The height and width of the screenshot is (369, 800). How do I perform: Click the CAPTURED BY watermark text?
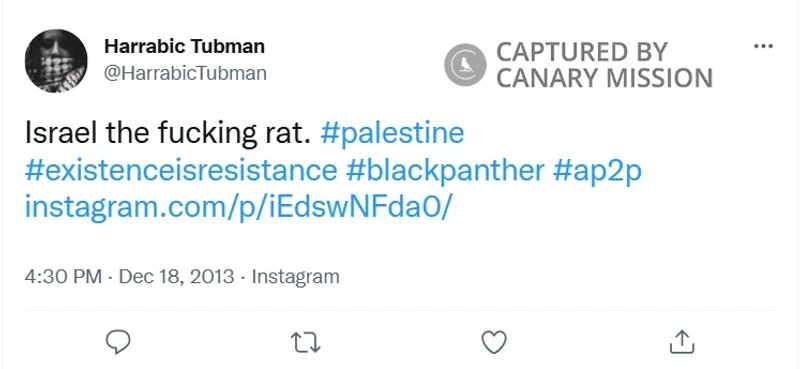(582, 52)
